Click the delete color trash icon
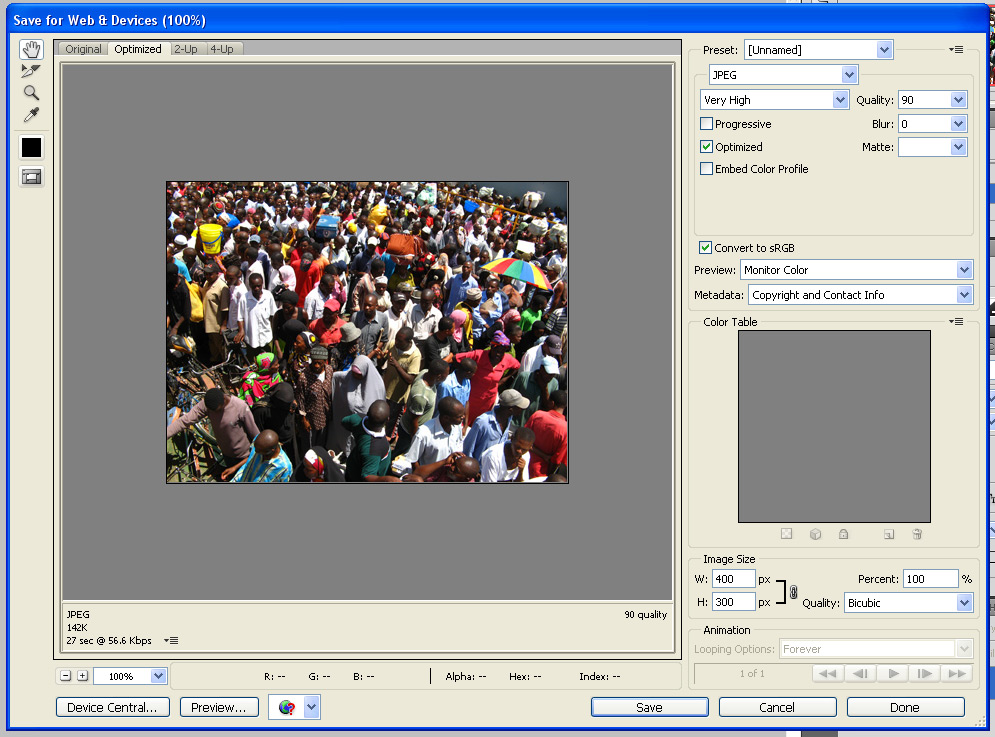 point(917,534)
